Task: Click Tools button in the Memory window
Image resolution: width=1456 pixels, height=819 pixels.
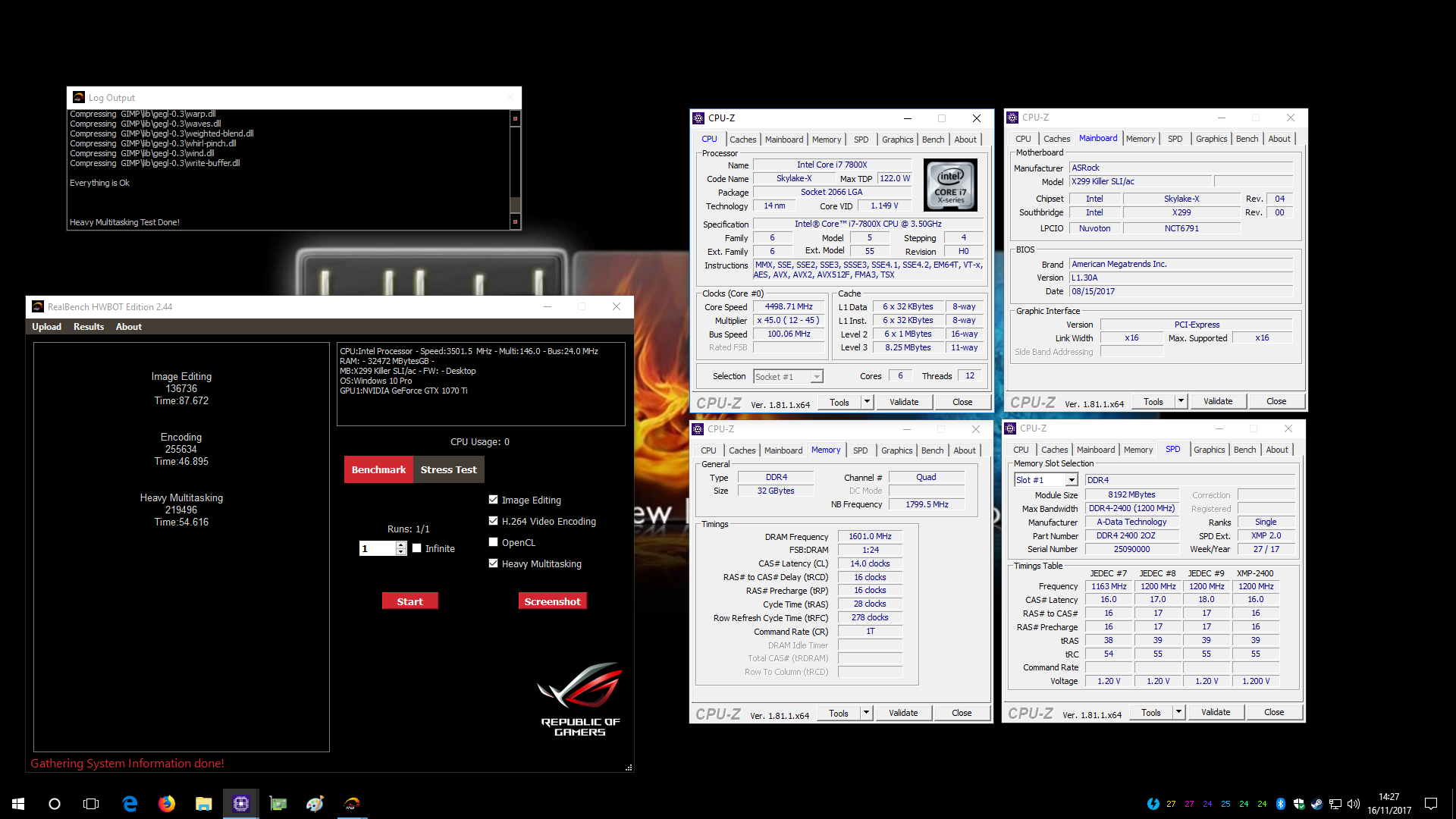Action: pyautogui.click(x=839, y=713)
